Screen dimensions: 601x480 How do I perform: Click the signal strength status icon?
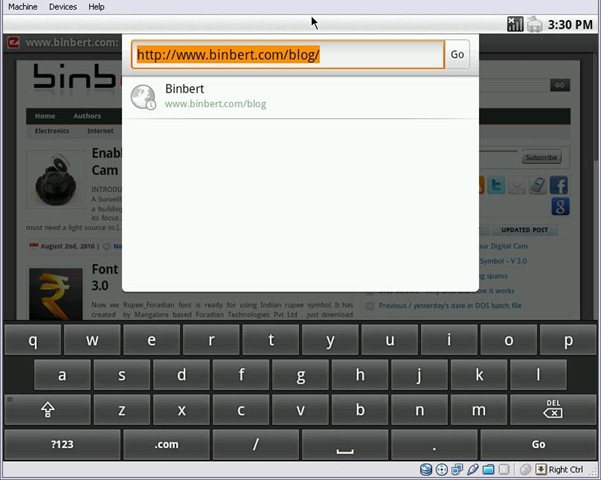(515, 24)
